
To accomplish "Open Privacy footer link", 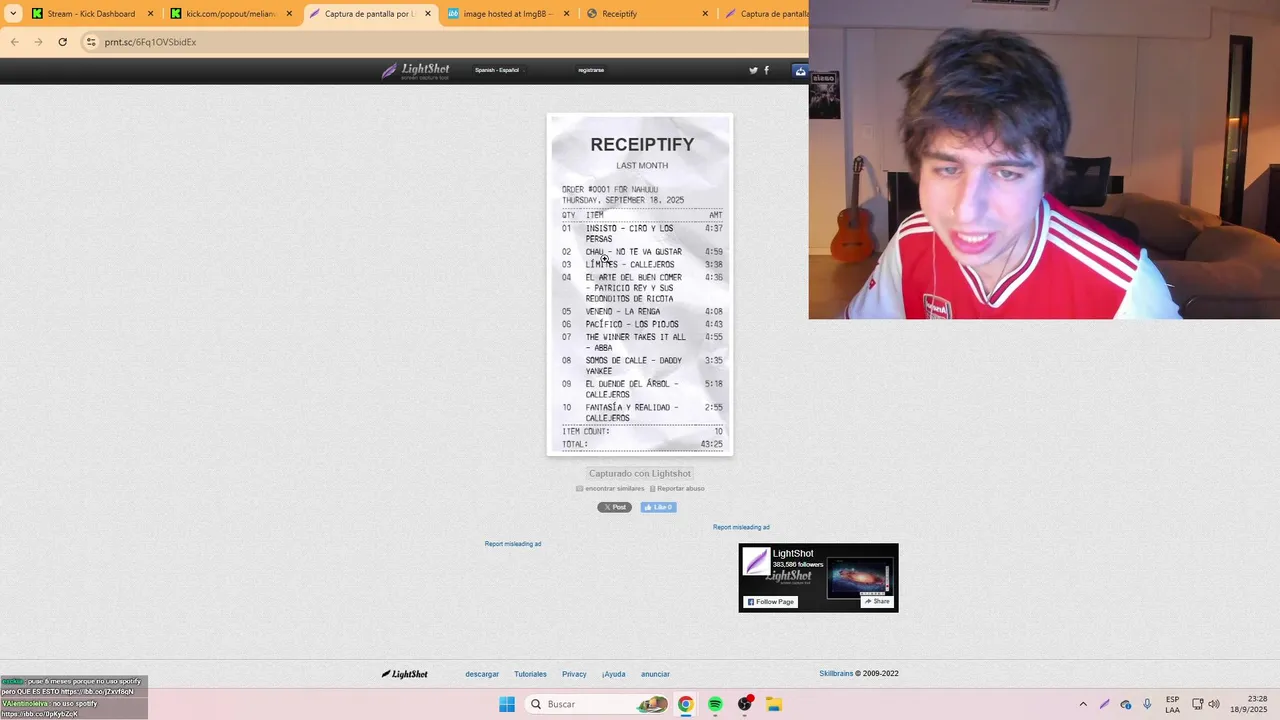I will (574, 674).
